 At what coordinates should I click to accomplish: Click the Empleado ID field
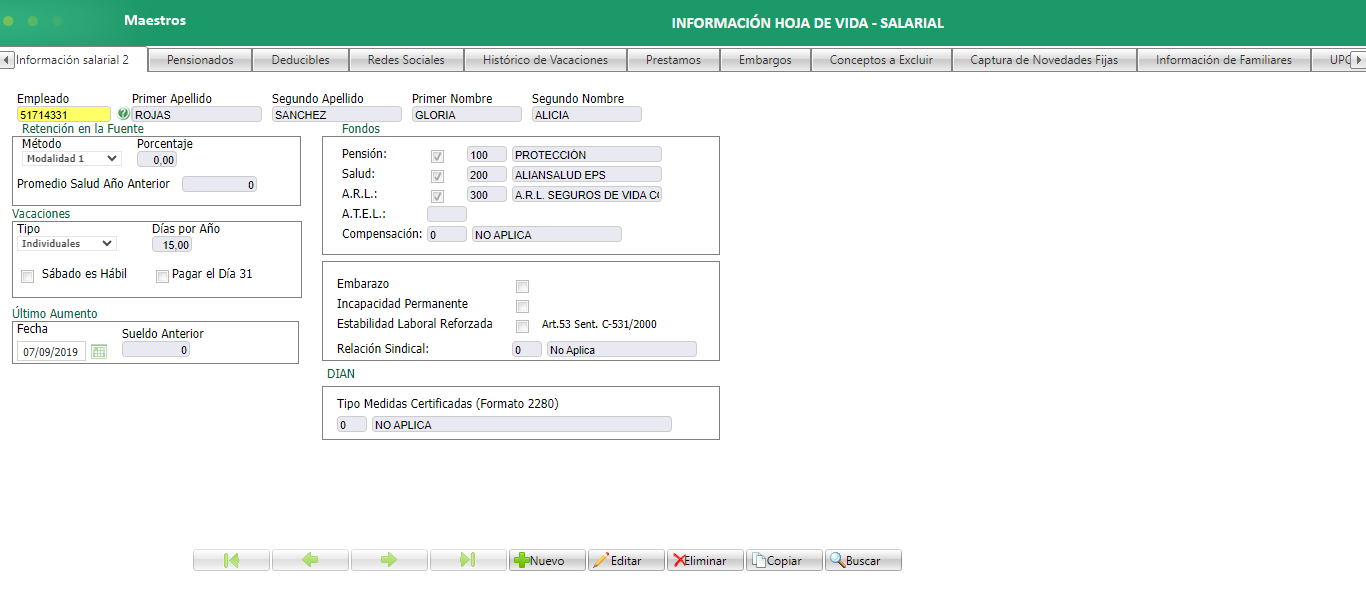(64, 115)
